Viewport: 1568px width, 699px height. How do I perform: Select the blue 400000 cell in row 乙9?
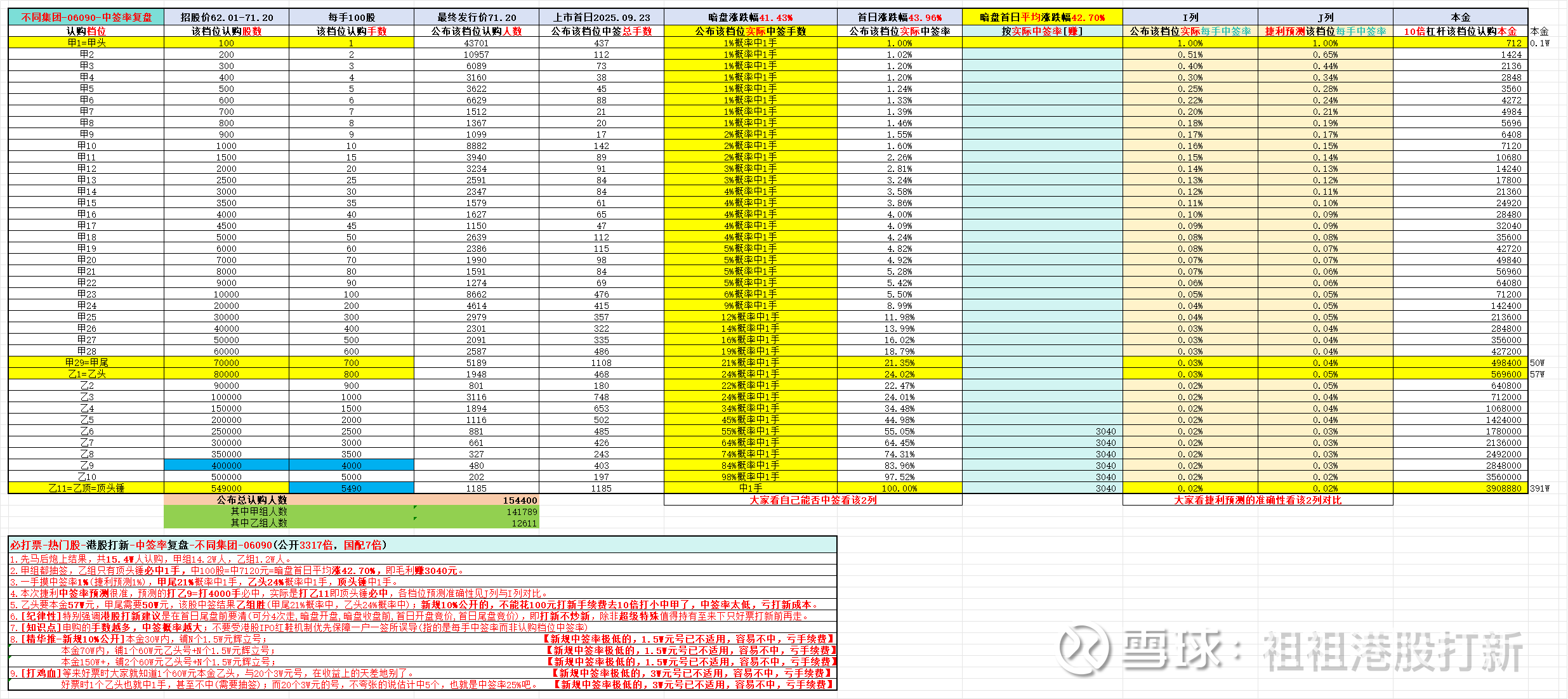(227, 465)
